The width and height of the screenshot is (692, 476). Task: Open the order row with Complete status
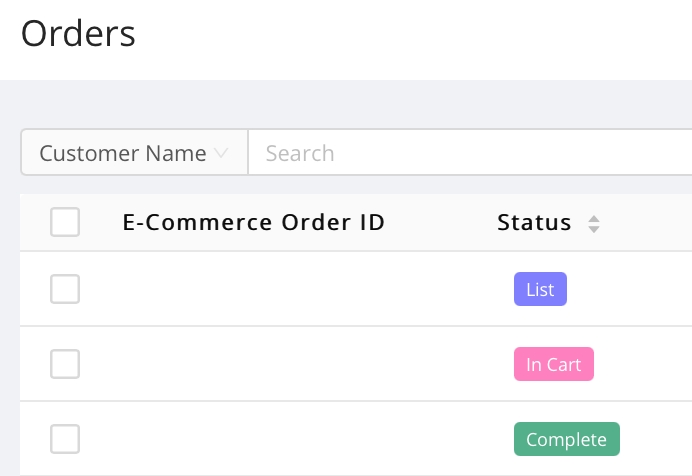(x=300, y=439)
